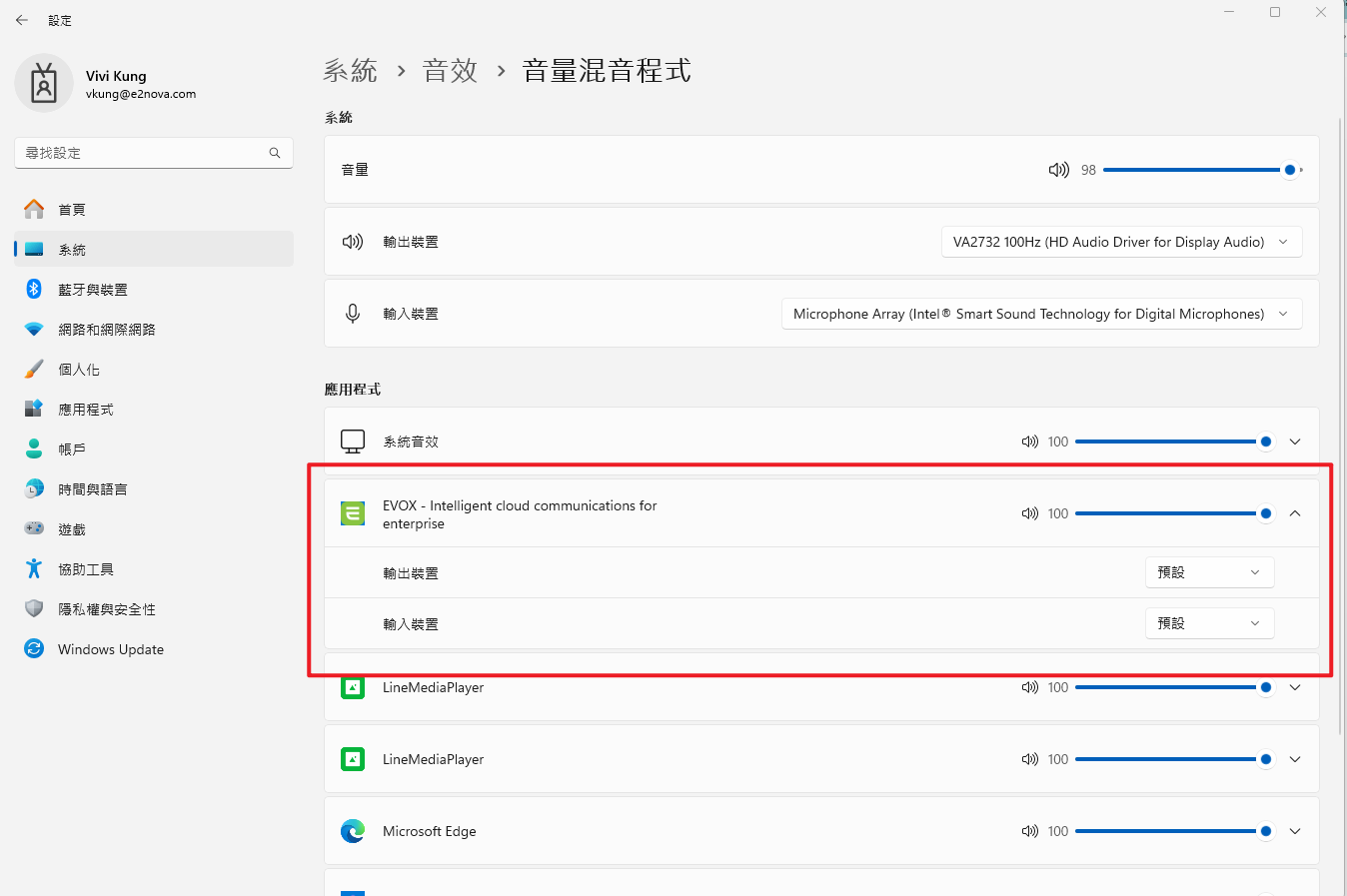Mute the system master volume speaker icon
This screenshot has height=896, width=1347.
[1058, 170]
